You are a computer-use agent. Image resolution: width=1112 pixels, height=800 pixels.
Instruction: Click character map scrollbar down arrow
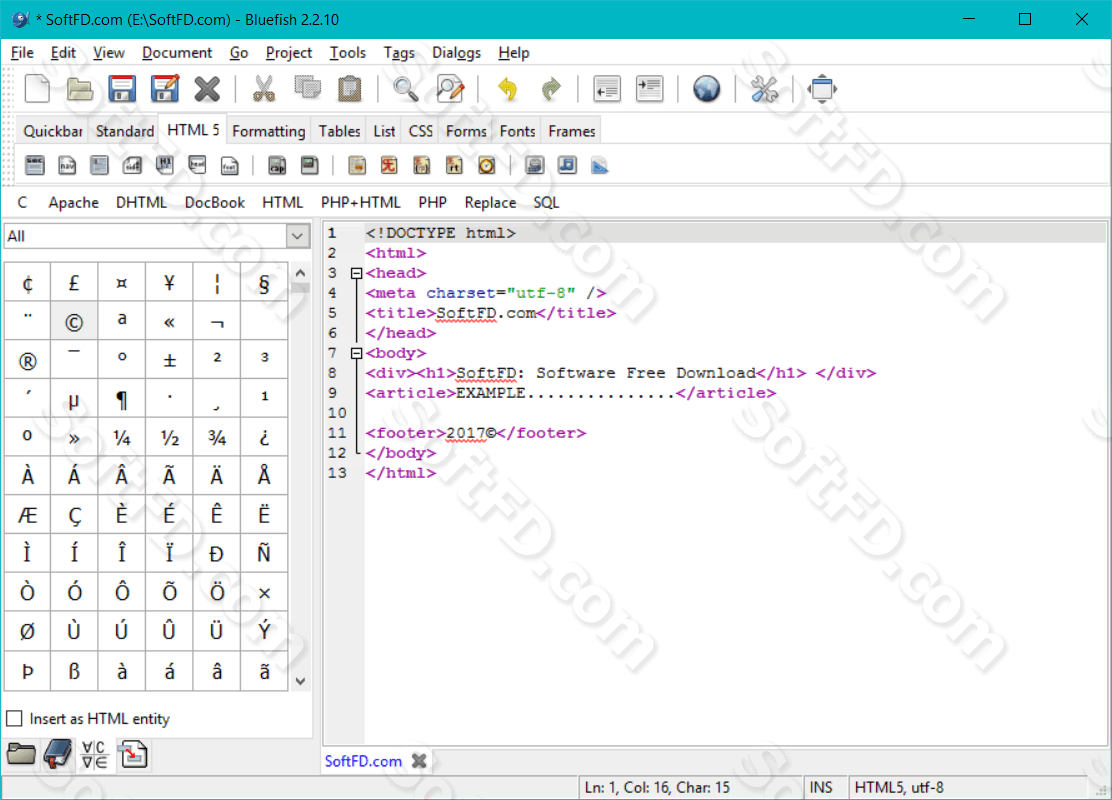(x=301, y=681)
